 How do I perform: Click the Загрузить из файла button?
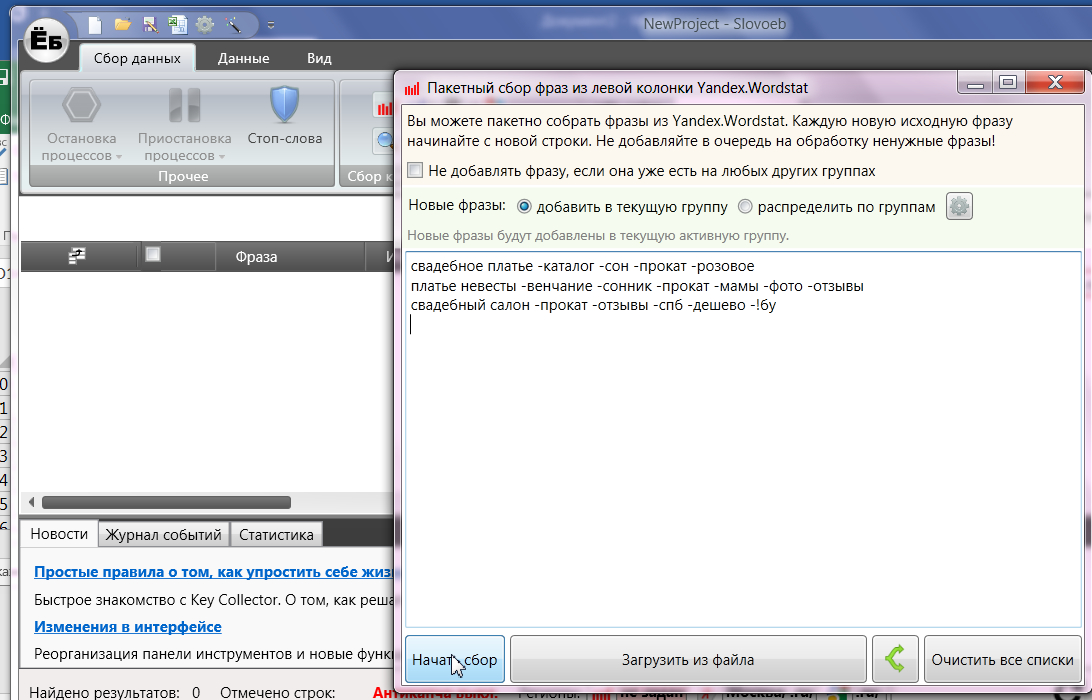(x=688, y=659)
